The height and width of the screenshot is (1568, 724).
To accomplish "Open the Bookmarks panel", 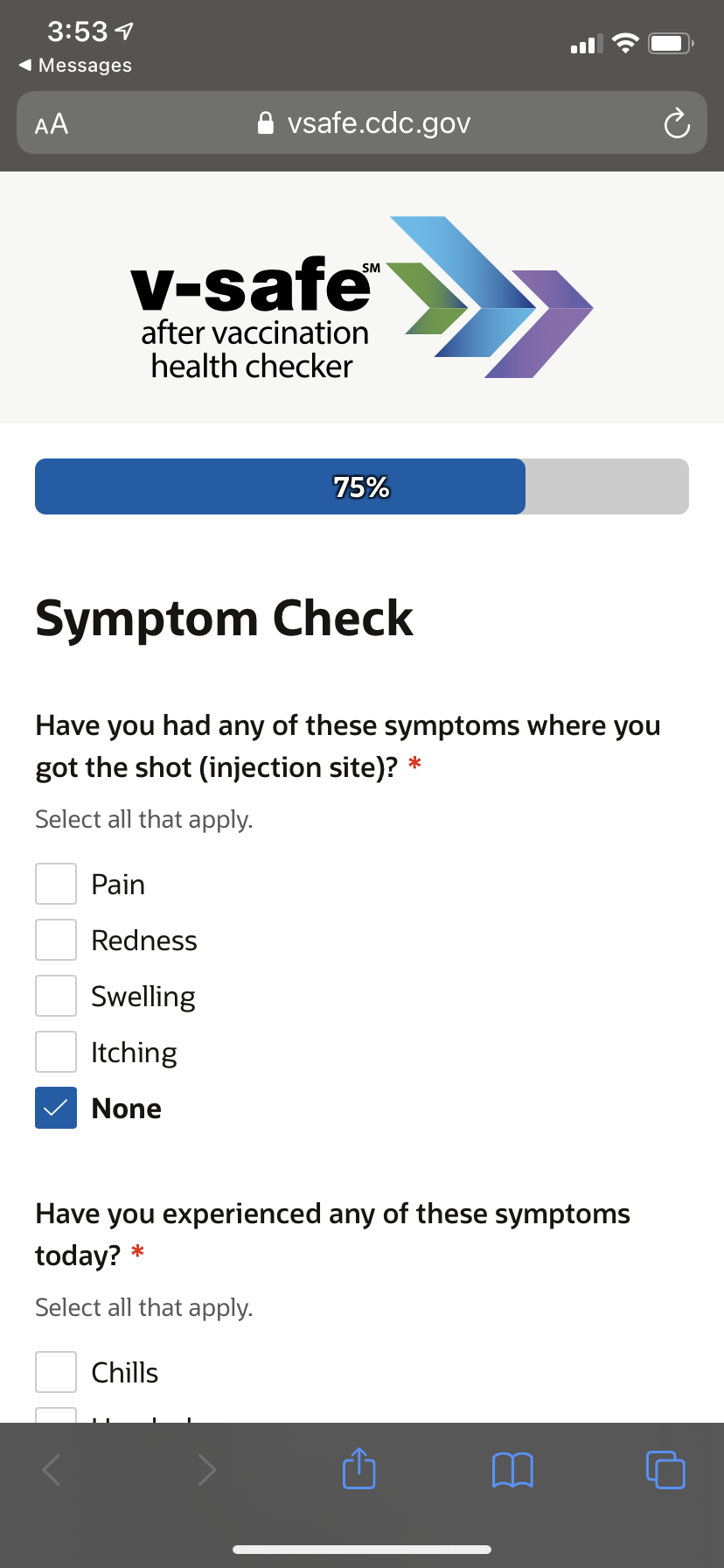I will pyautogui.click(x=512, y=1470).
